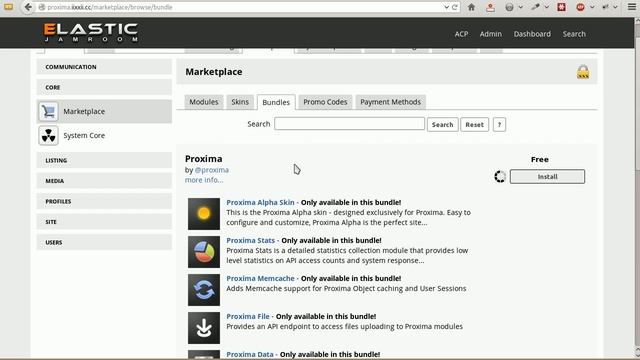Screen dimensions: 640x360
Task: Click the gray round extension icon
Action: pos(509,7)
